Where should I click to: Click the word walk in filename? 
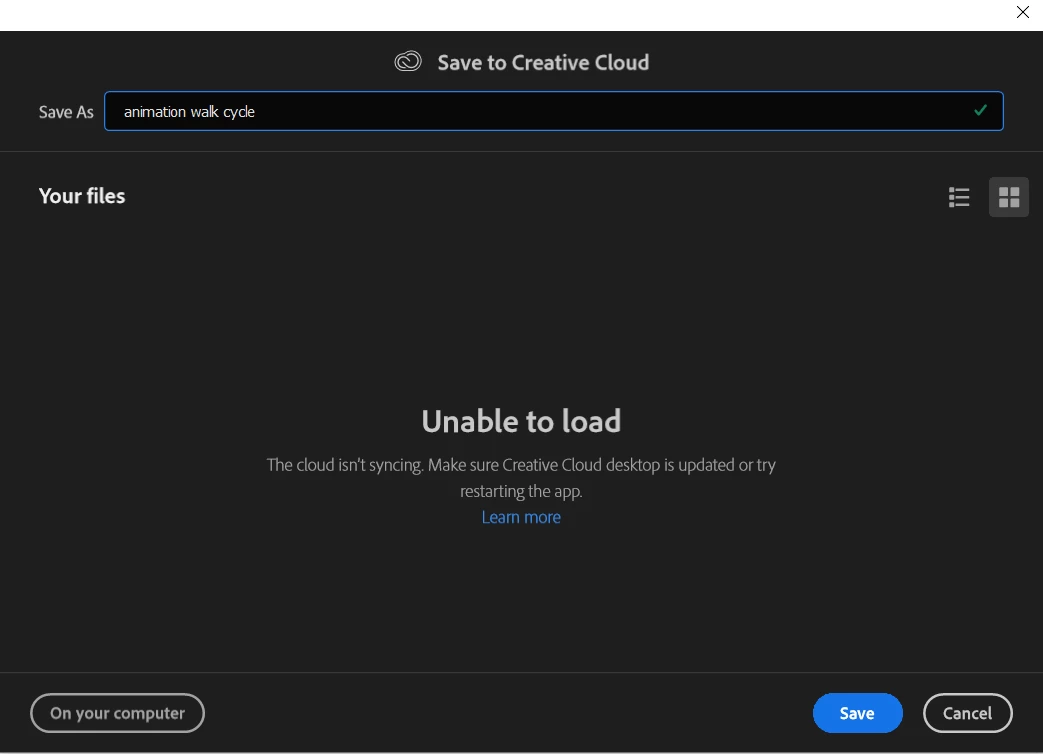tap(204, 112)
